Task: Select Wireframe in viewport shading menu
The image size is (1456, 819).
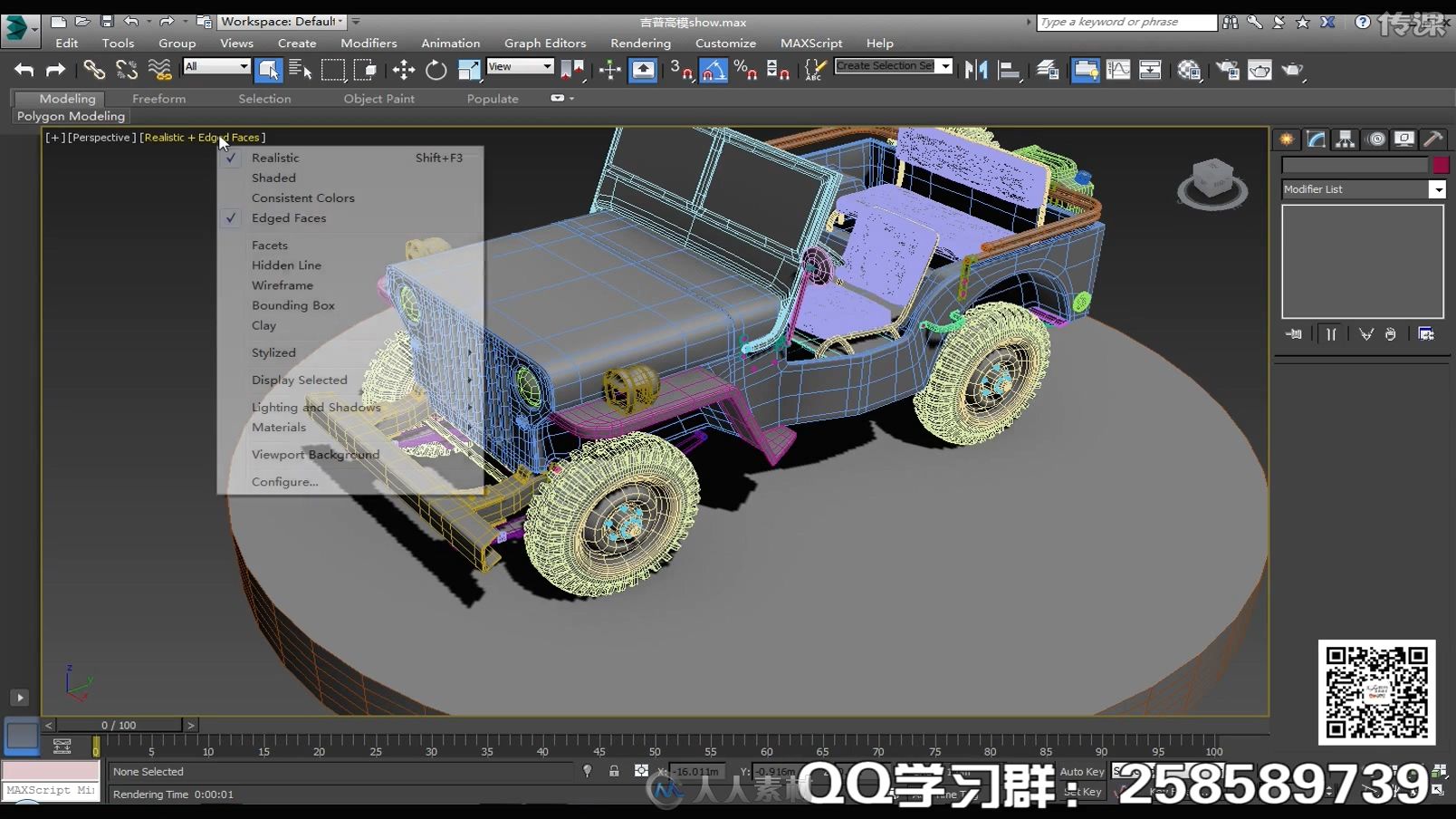Action: pos(283,285)
